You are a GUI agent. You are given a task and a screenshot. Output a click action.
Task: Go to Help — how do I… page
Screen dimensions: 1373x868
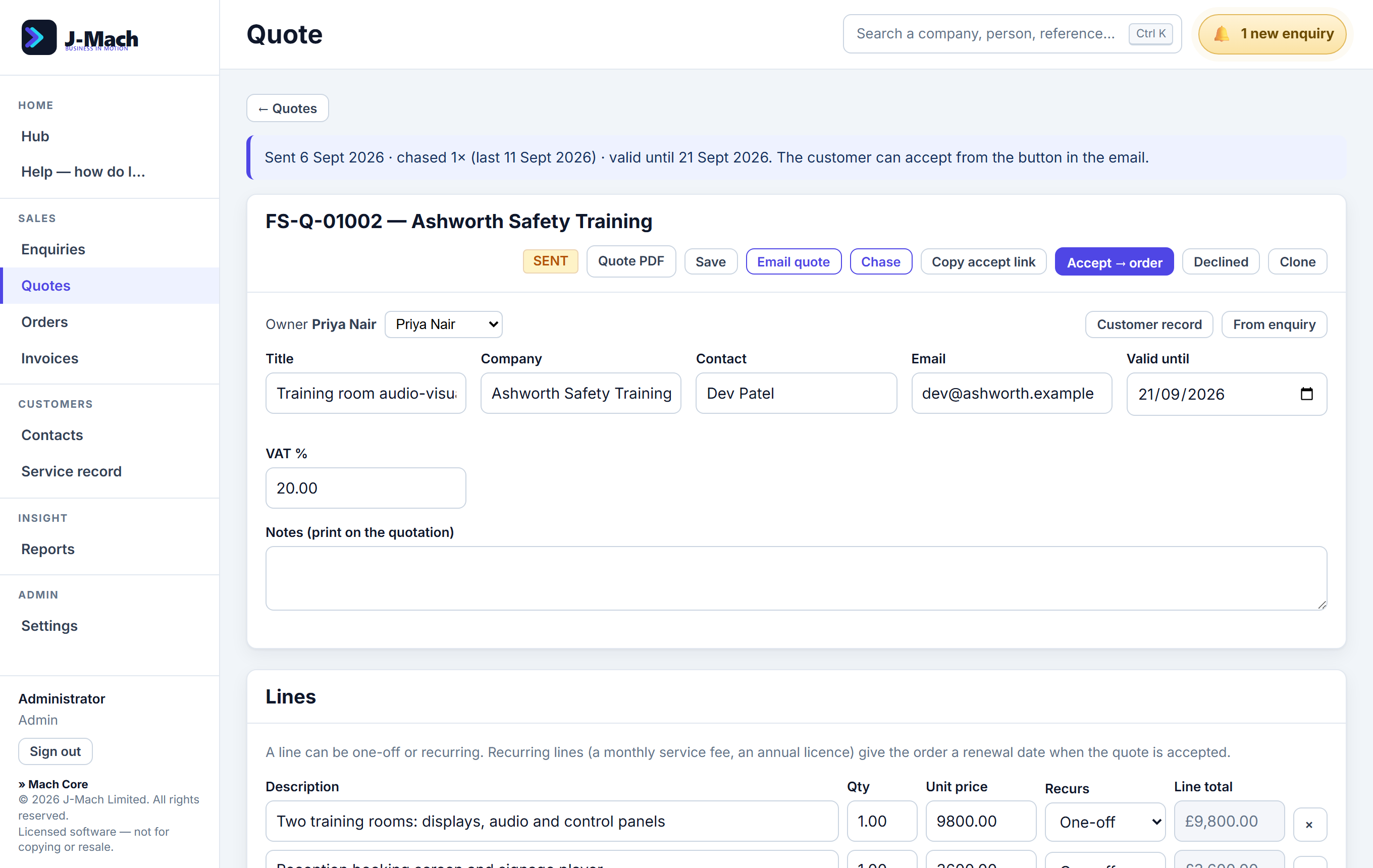(83, 172)
